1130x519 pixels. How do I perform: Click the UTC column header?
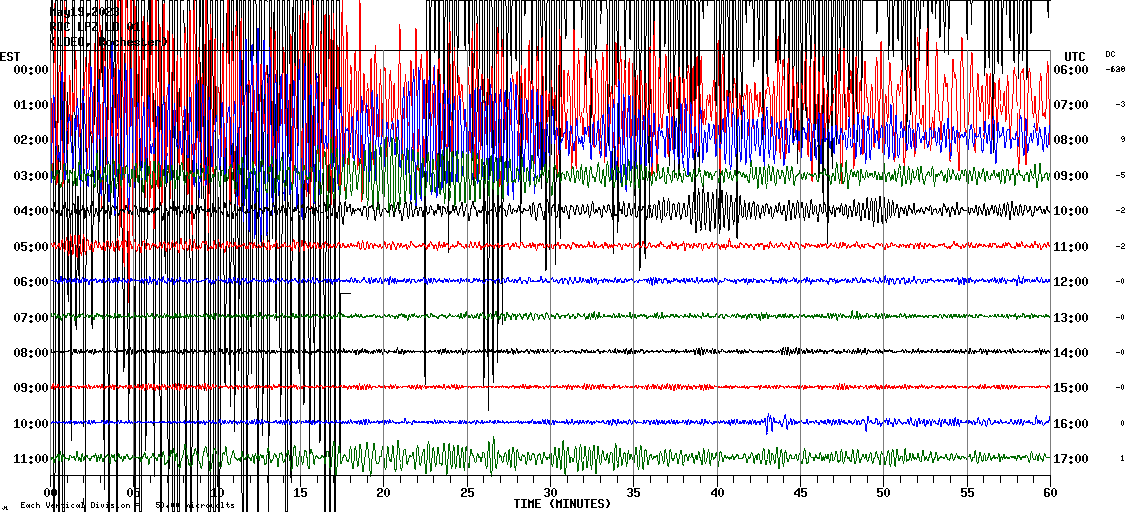pyautogui.click(x=1075, y=56)
